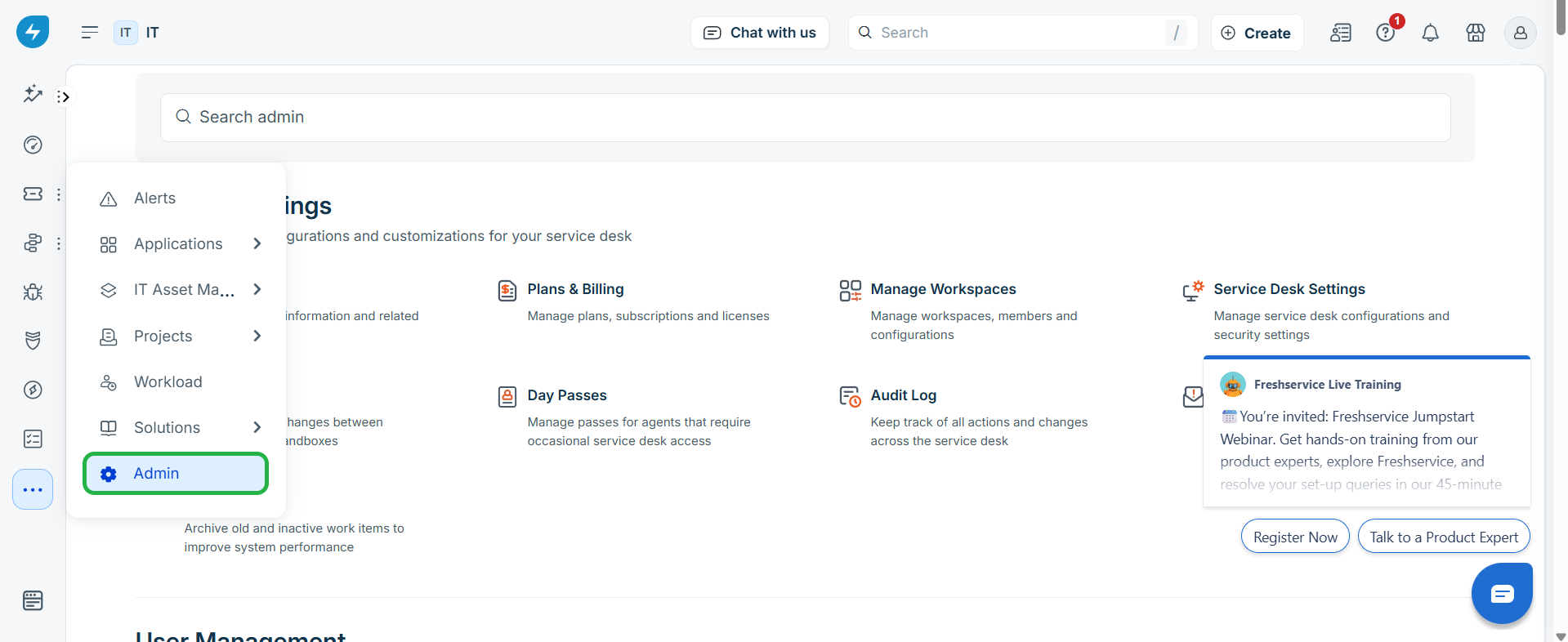Viewport: 1568px width, 642px height.
Task: Open the Changes icon in sidebar
Action: pyautogui.click(x=33, y=243)
